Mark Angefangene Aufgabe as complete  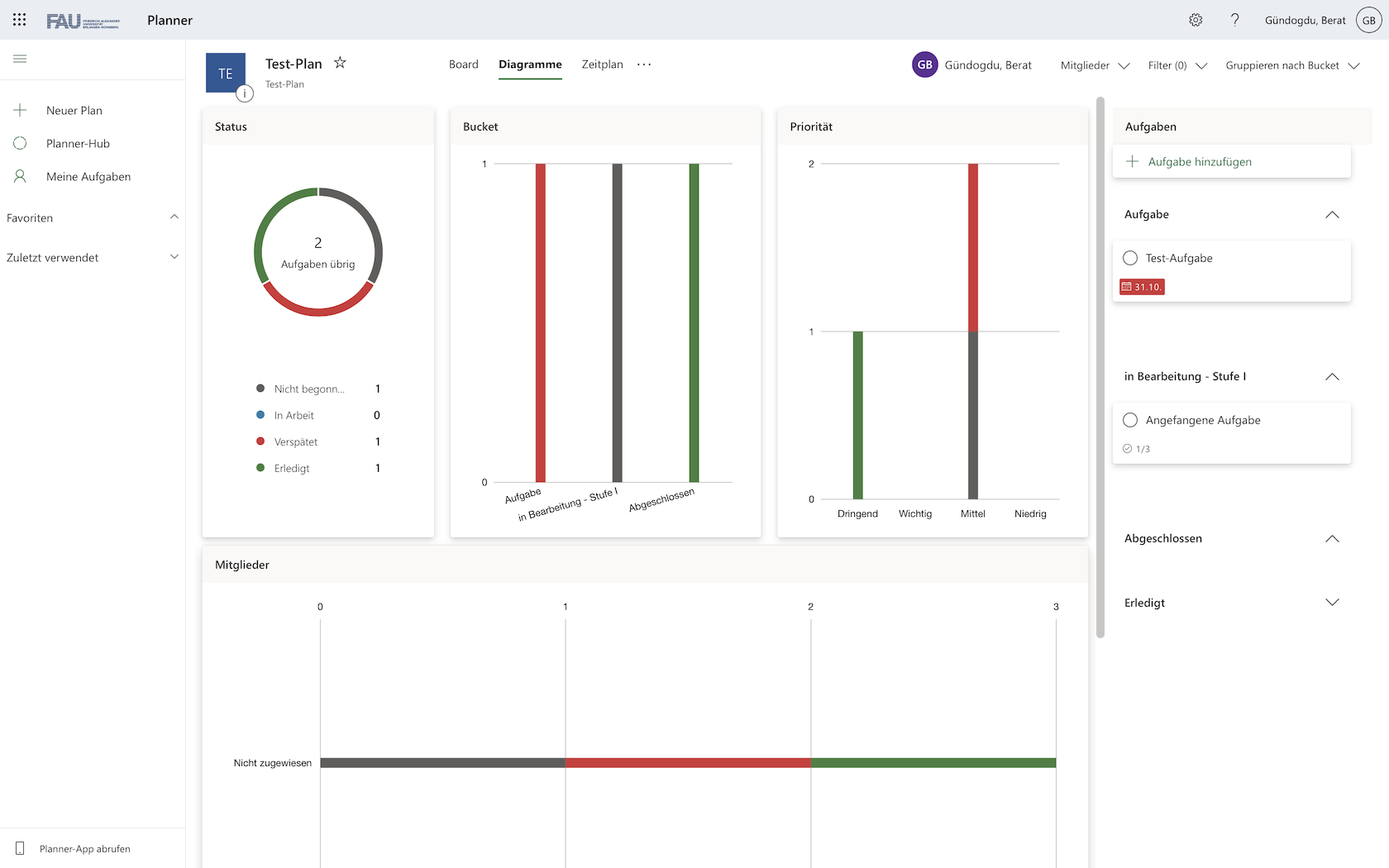[x=1130, y=420]
